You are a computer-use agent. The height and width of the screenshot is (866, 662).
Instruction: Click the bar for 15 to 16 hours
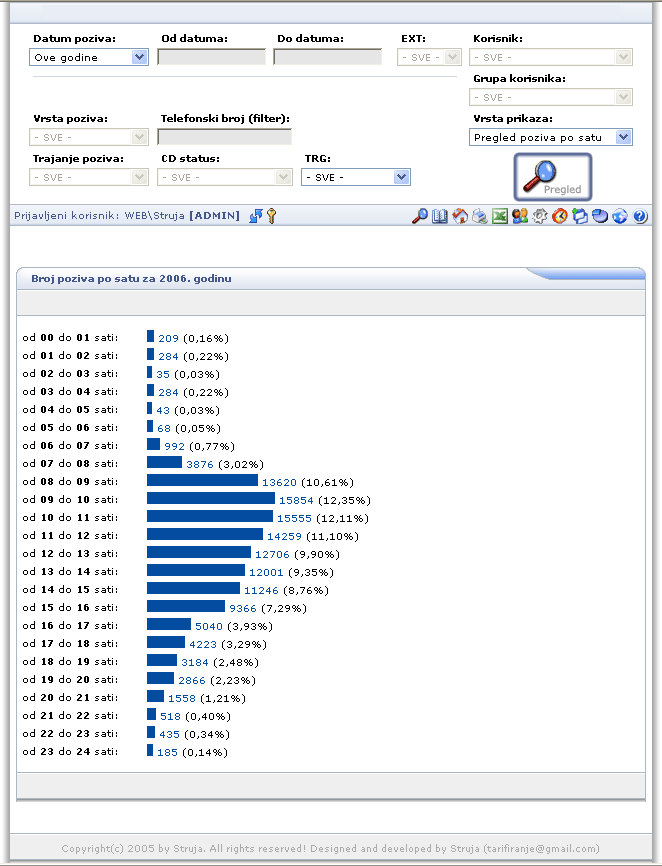coord(186,606)
